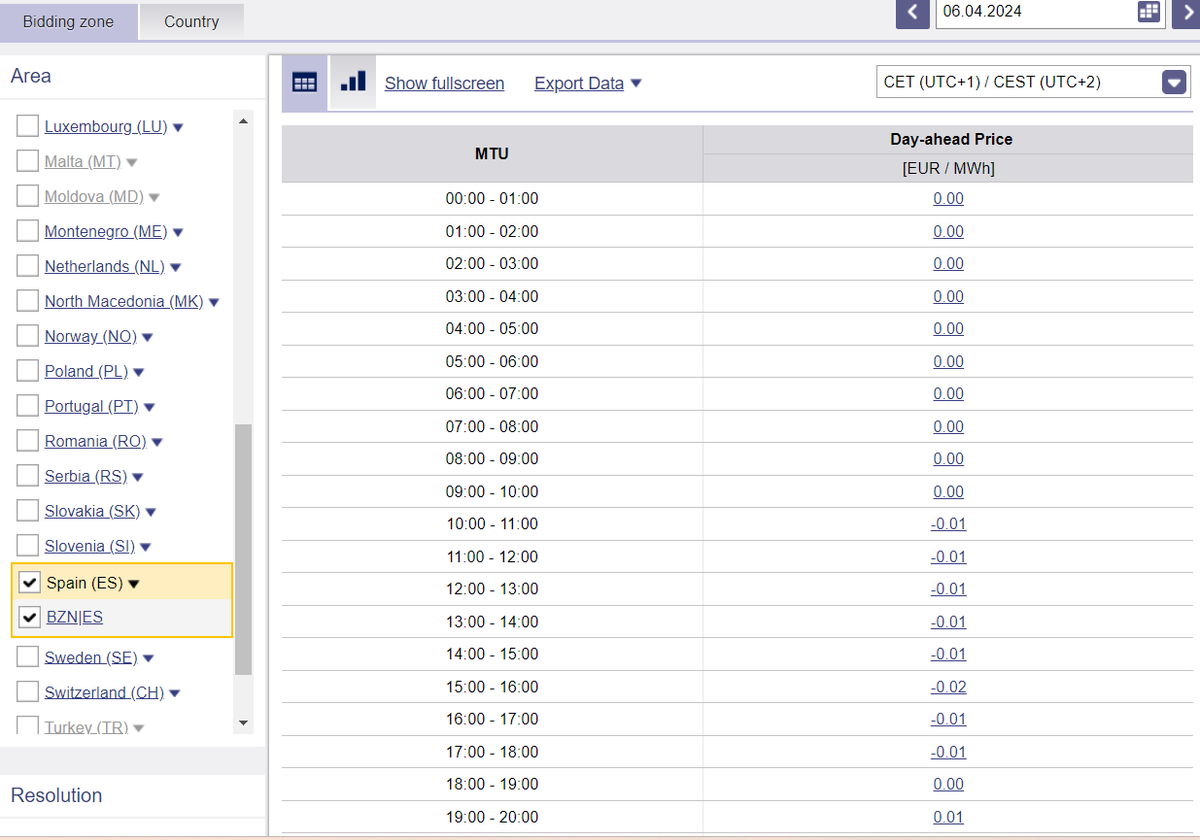Open the Switzerland (CH) link
The height and width of the screenshot is (840, 1200).
(104, 692)
